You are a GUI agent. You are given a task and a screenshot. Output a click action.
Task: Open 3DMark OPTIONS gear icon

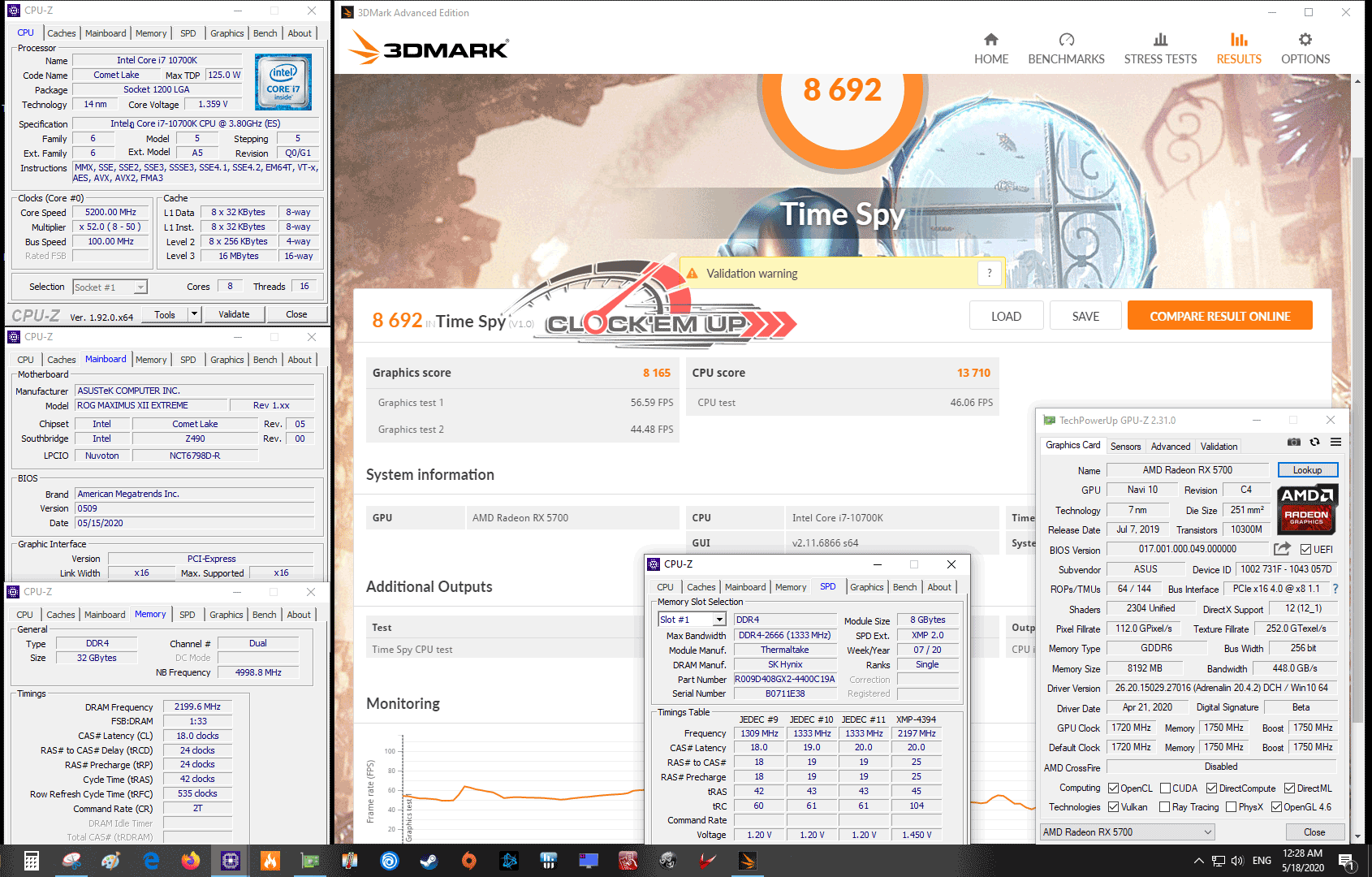1305,40
